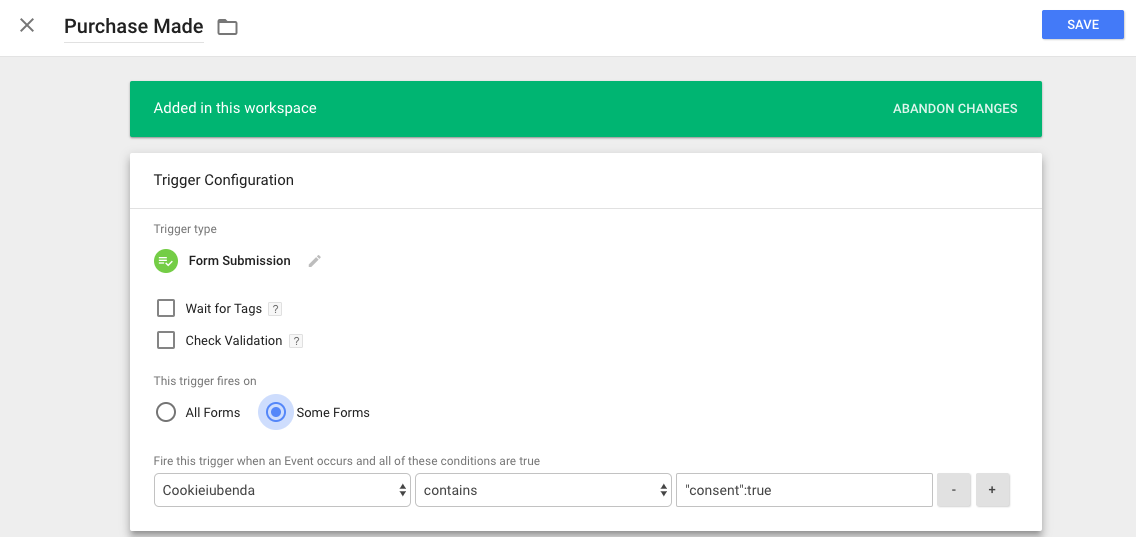1136x537 pixels.
Task: Remove the condition row with the minus button
Action: pos(954,490)
